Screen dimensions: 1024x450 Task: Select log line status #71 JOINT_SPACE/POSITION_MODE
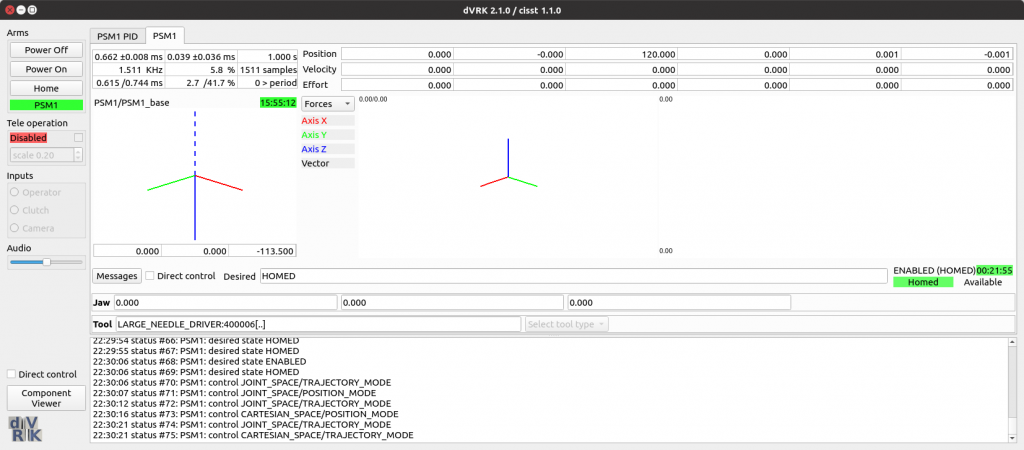tap(234, 393)
